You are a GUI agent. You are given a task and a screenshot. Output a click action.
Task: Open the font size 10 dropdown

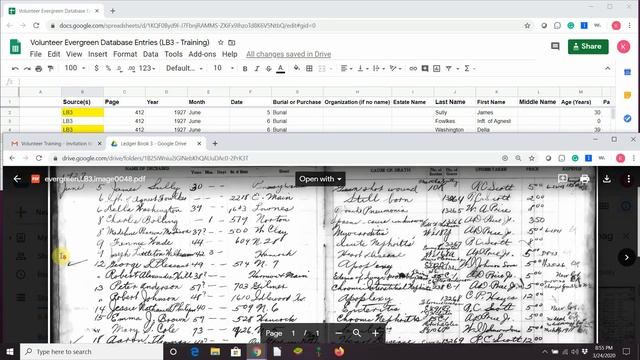point(223,68)
